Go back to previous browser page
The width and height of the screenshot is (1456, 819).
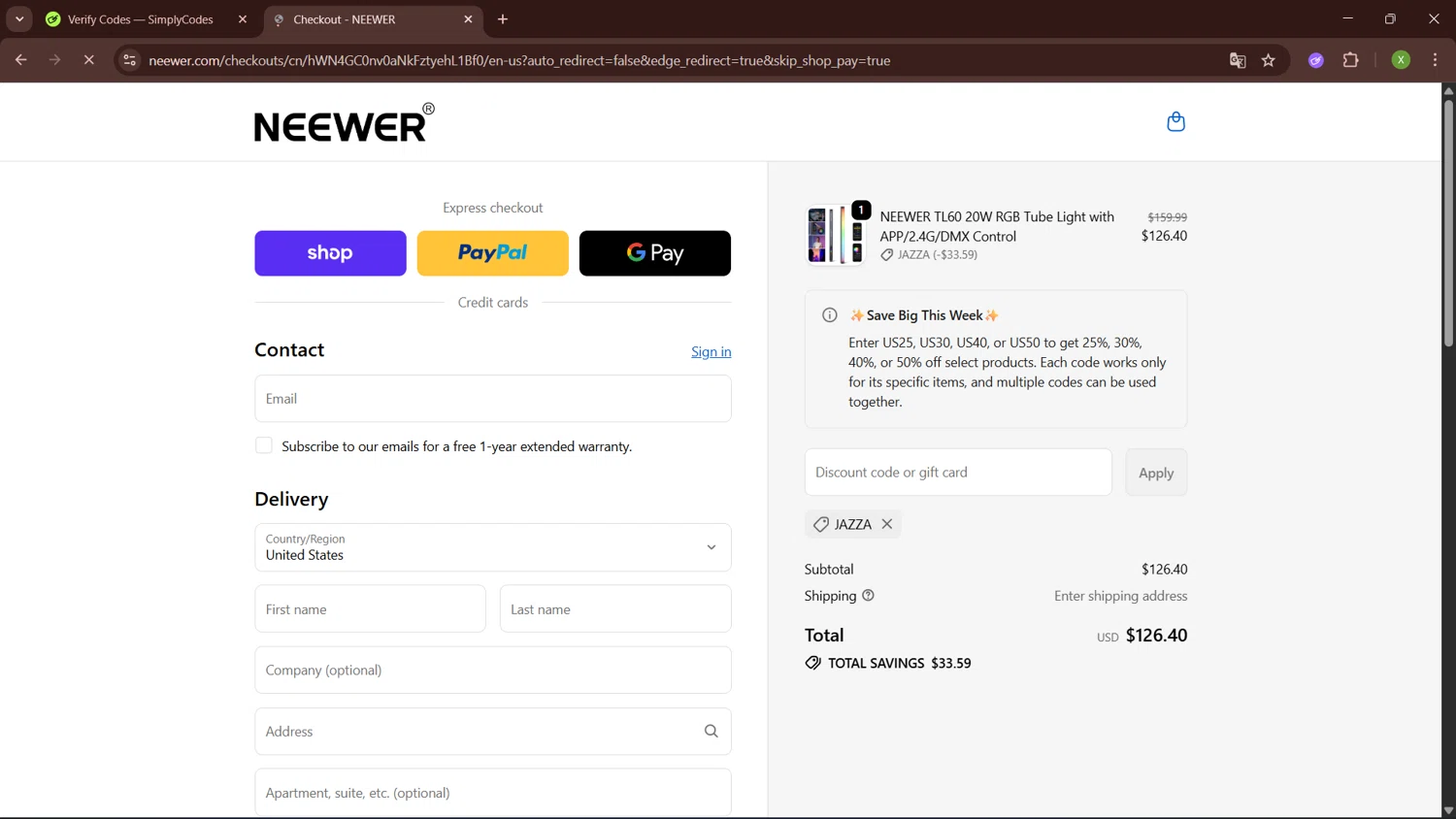[21, 60]
